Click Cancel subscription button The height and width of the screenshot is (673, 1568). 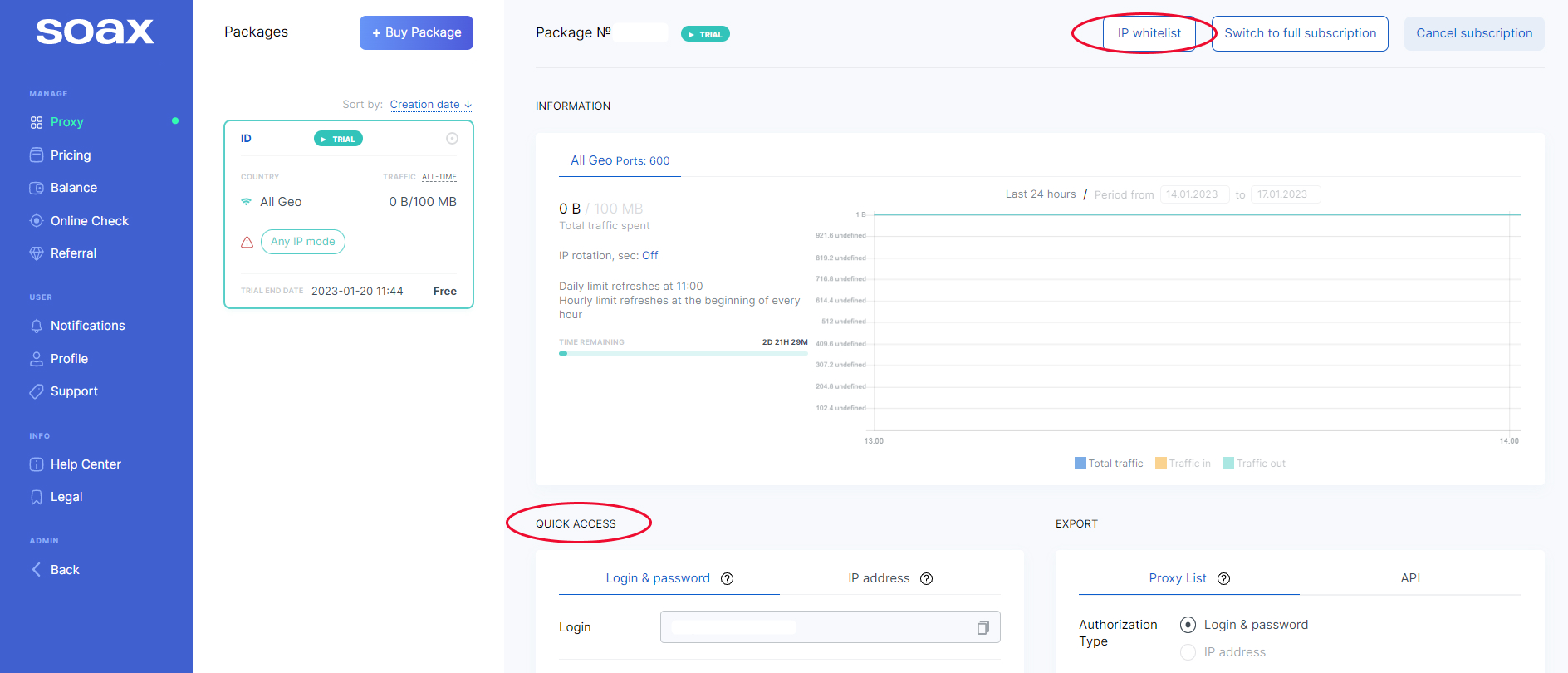point(1474,33)
